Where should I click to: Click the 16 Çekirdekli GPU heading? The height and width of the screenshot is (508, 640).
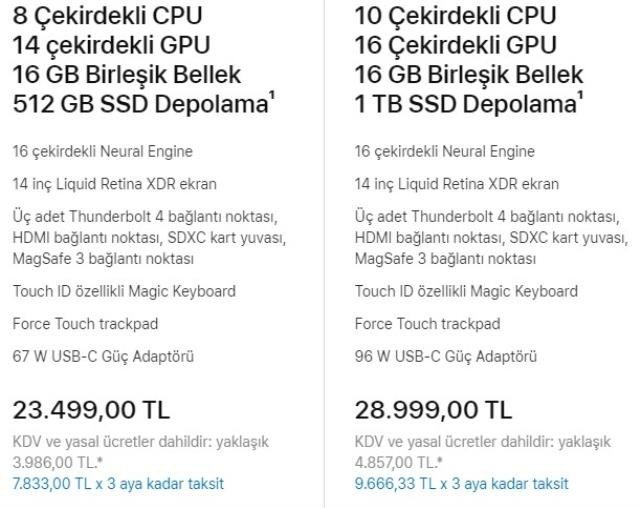[x=458, y=46]
